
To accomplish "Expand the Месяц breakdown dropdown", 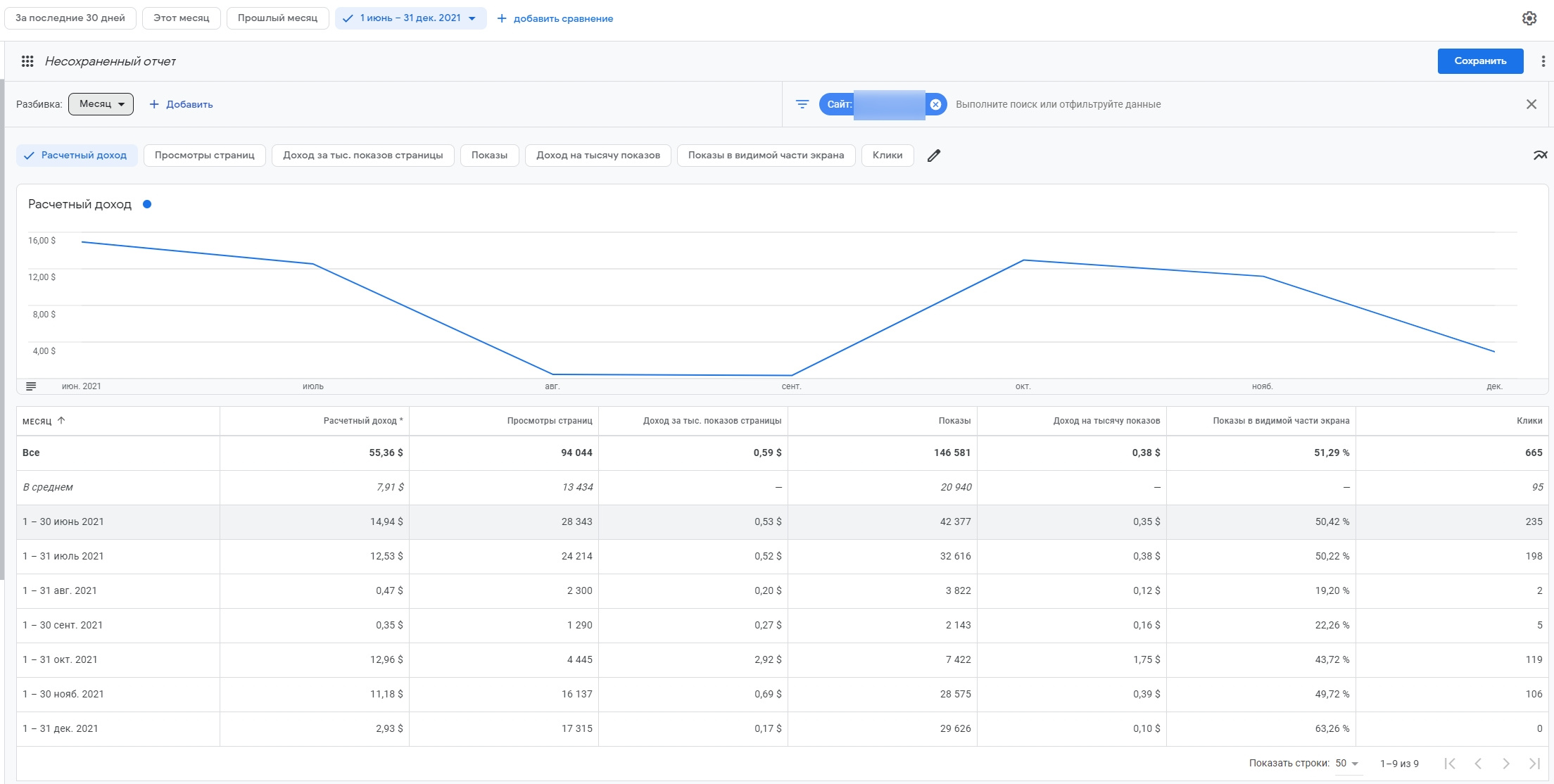I will click(x=101, y=104).
